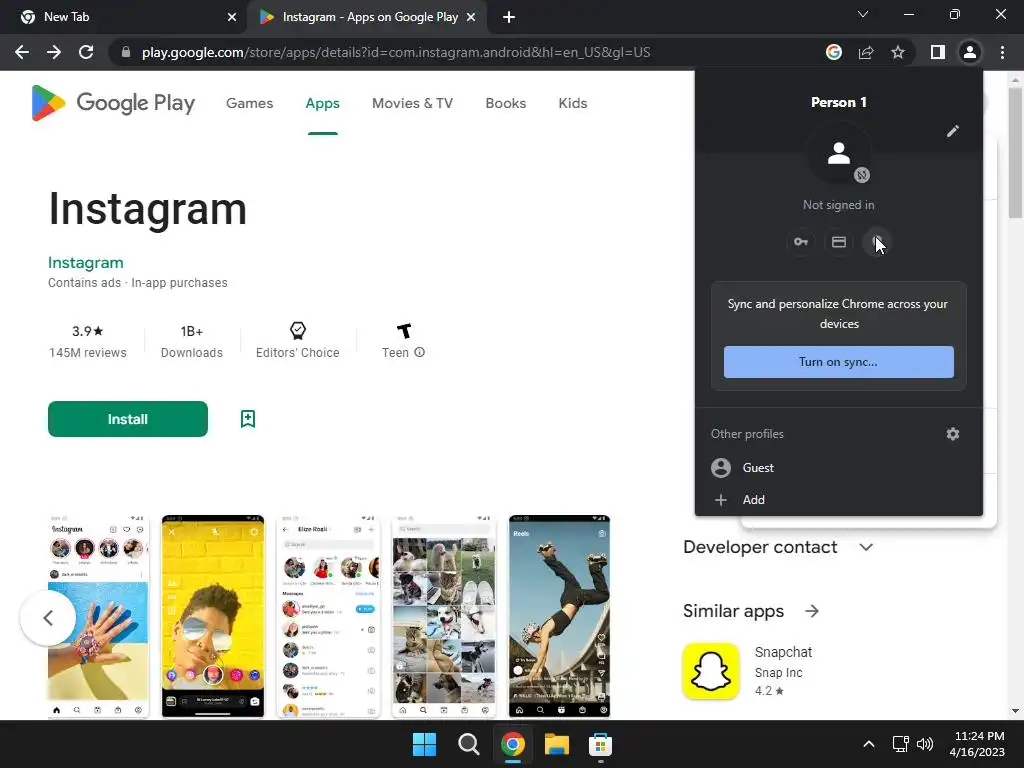This screenshot has width=1024, height=768.
Task: Click the page vertical scrollbar
Action: click(1015, 153)
